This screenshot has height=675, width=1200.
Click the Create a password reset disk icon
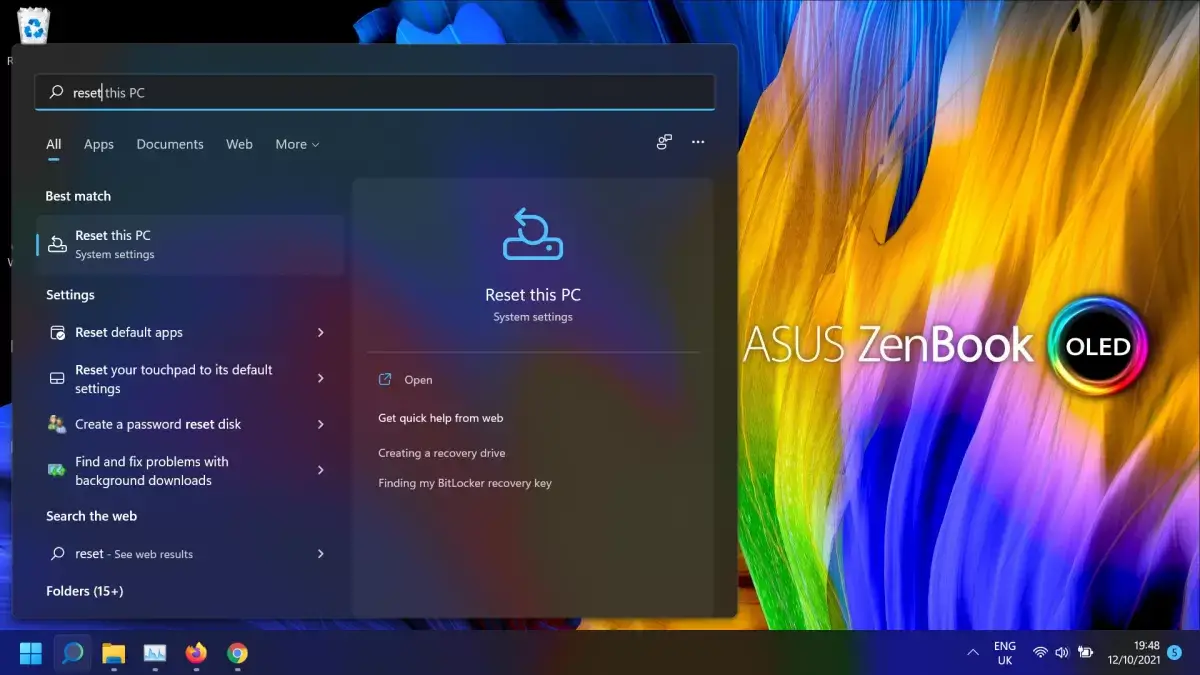click(x=57, y=424)
